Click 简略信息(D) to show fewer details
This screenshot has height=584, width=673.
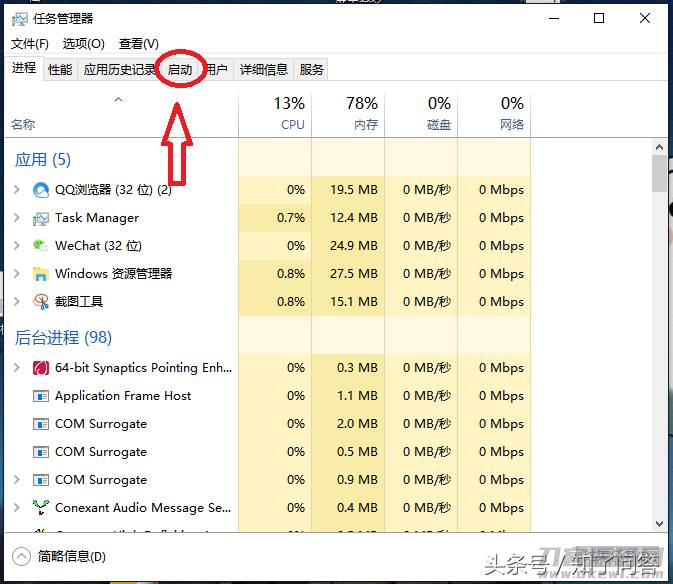pos(72,557)
